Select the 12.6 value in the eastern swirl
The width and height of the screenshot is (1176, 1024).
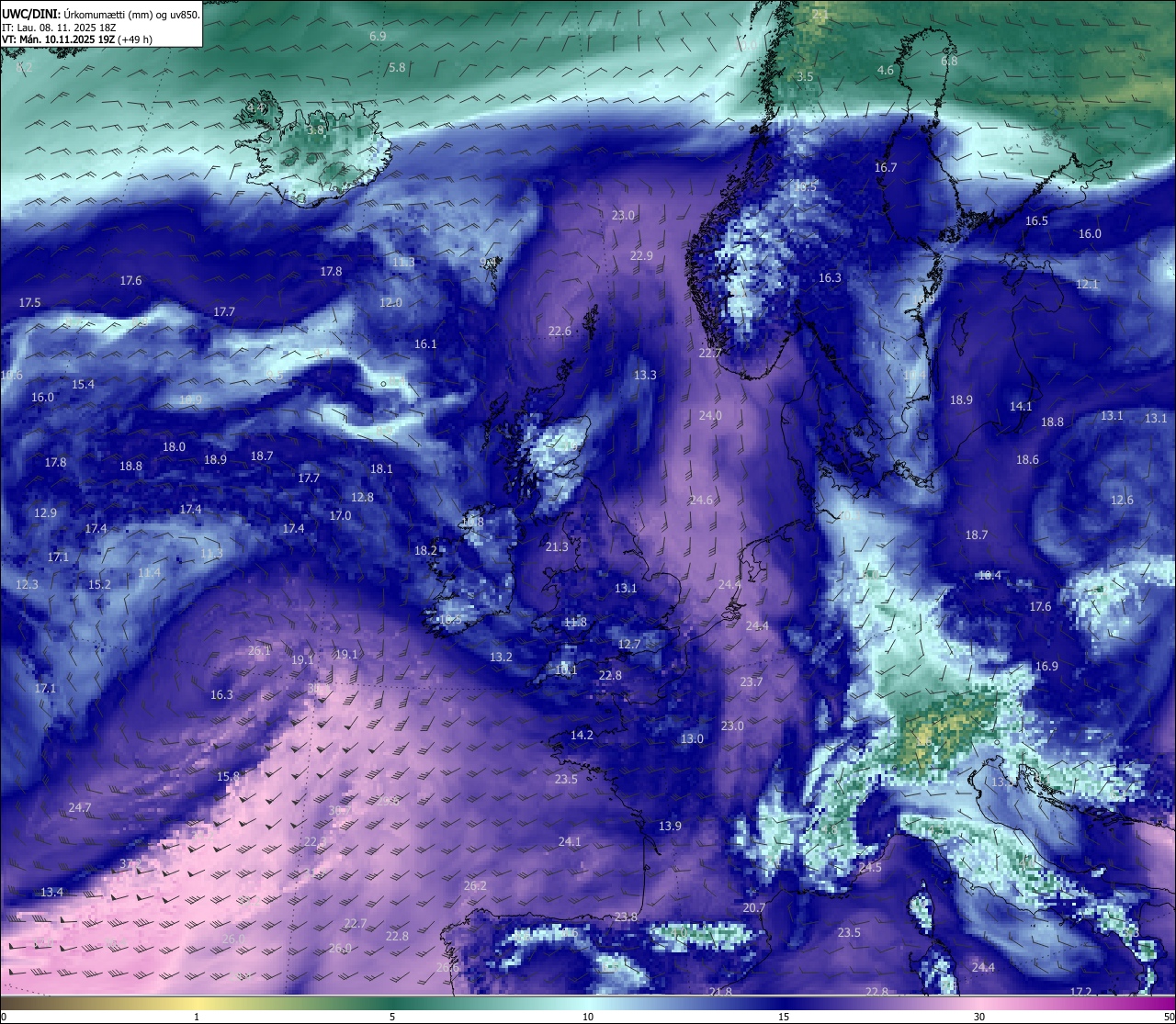(x=1122, y=501)
